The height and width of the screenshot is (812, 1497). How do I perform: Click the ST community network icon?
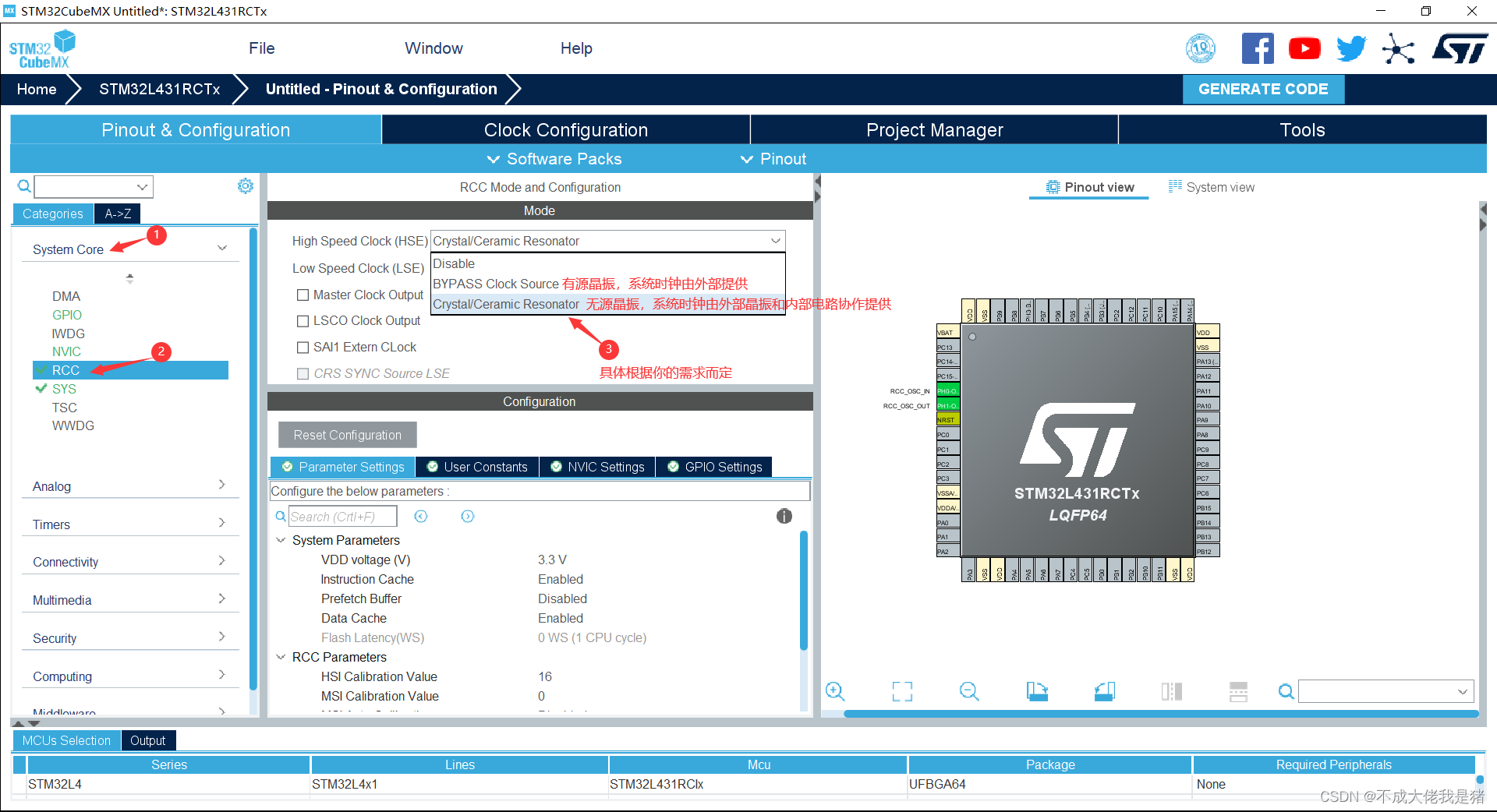[1398, 48]
